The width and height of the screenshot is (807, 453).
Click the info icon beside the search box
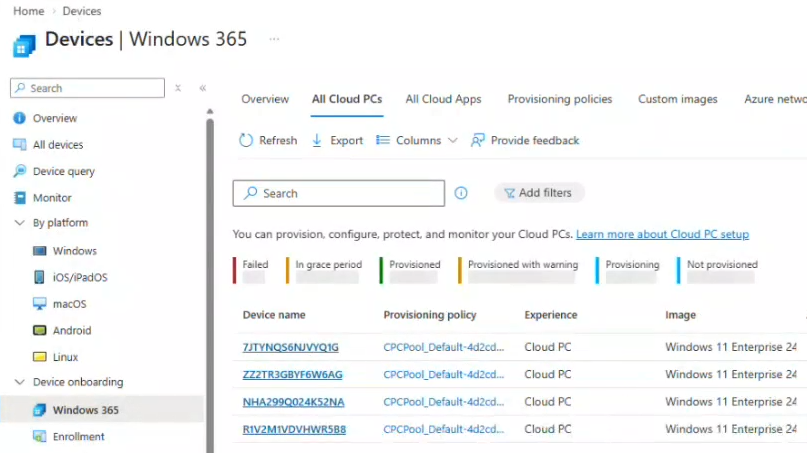click(461, 193)
